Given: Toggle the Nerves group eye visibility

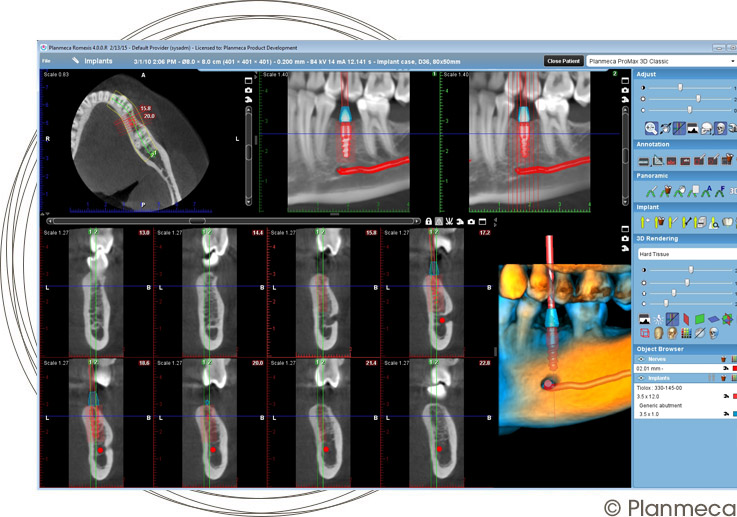Looking at the screenshot, I should [641, 359].
